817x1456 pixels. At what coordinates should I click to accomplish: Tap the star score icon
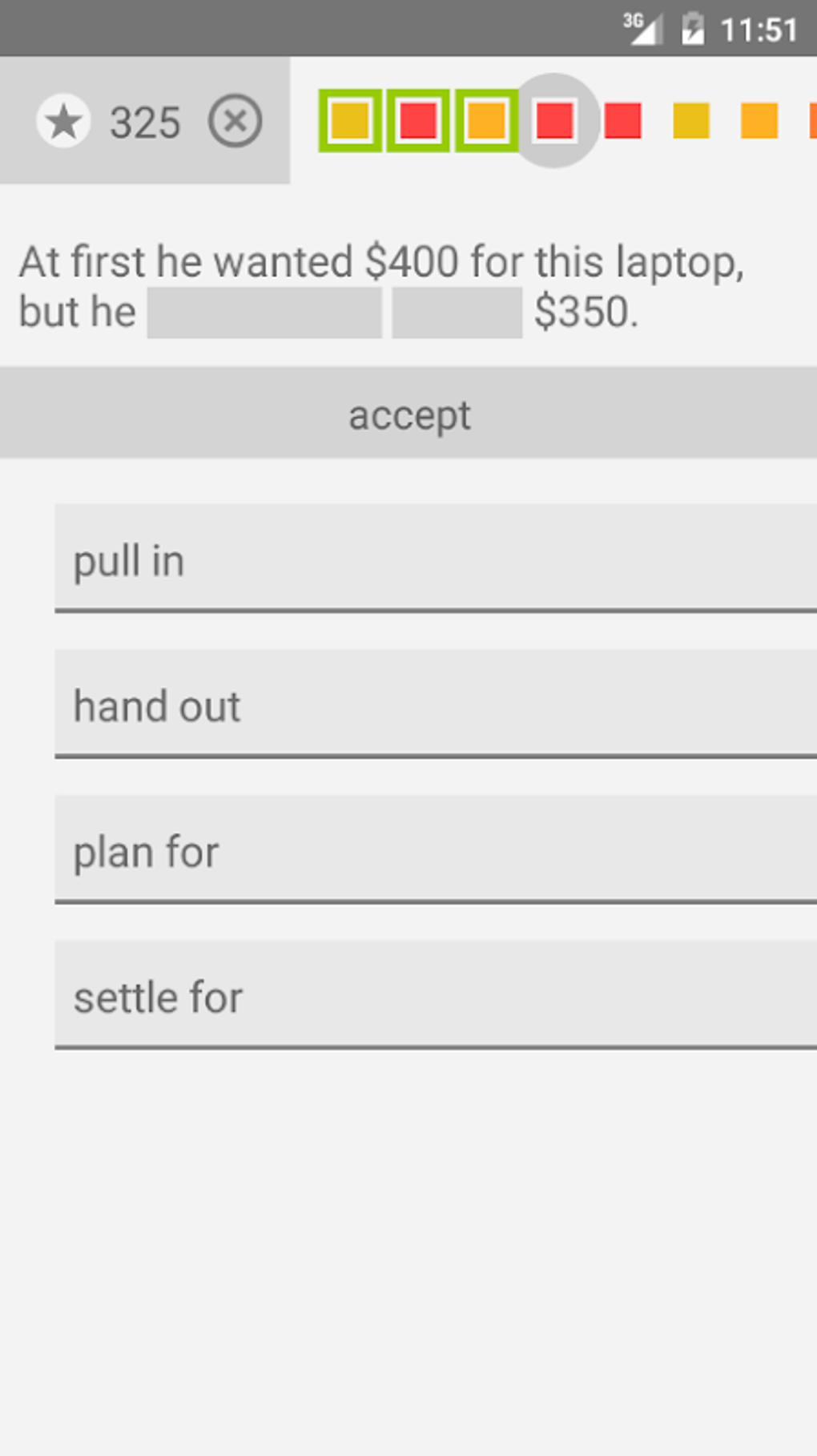click(x=63, y=122)
